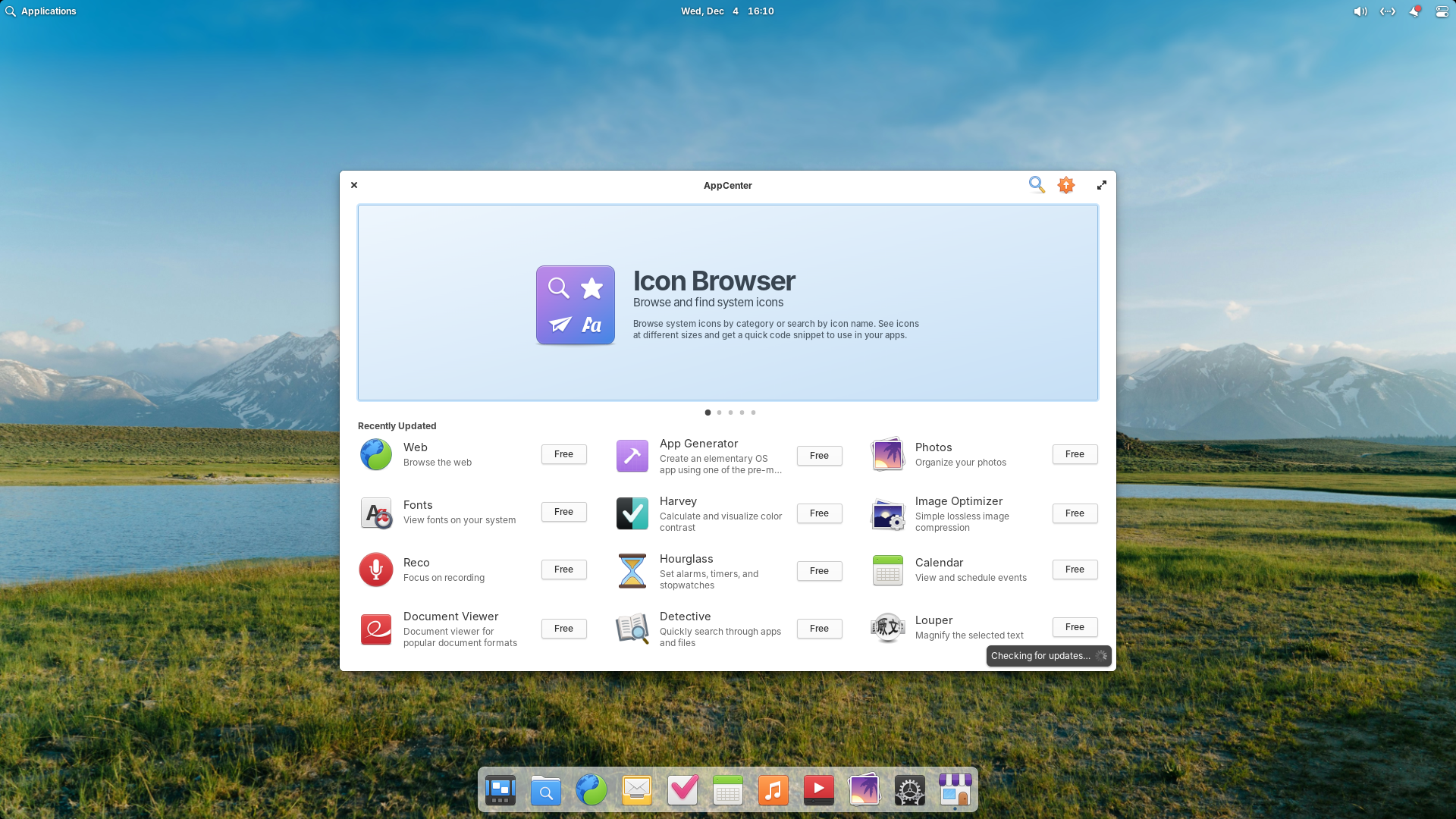Click the Free button for Image Optimizer

[1075, 513]
